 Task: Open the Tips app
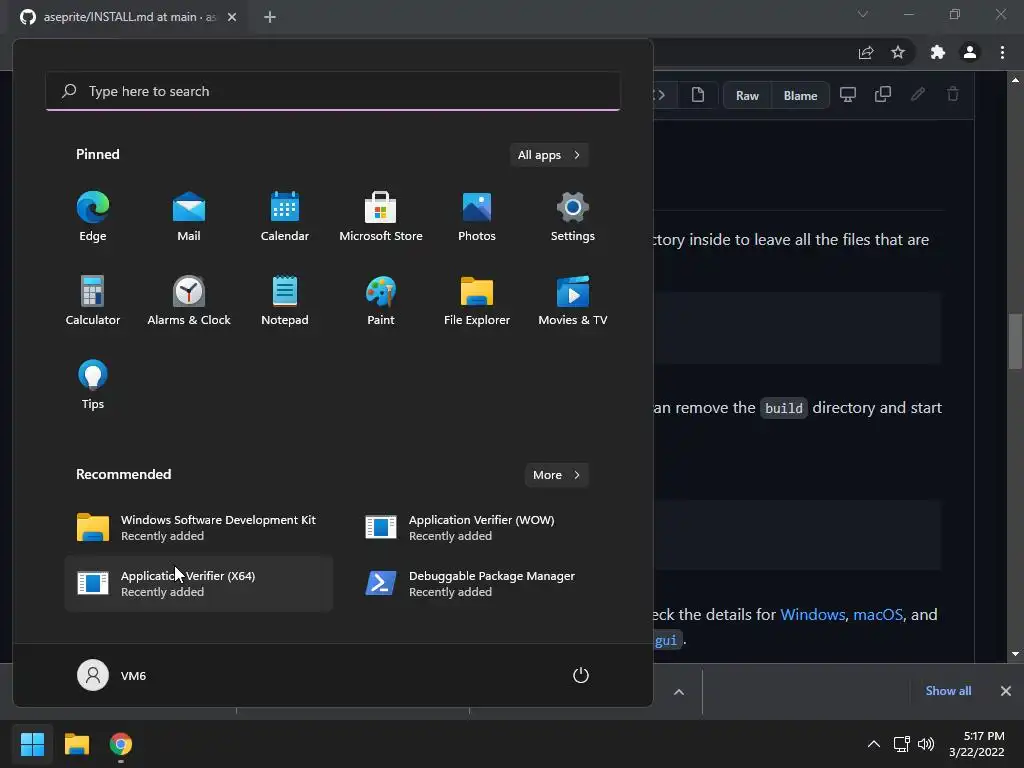[x=93, y=385]
